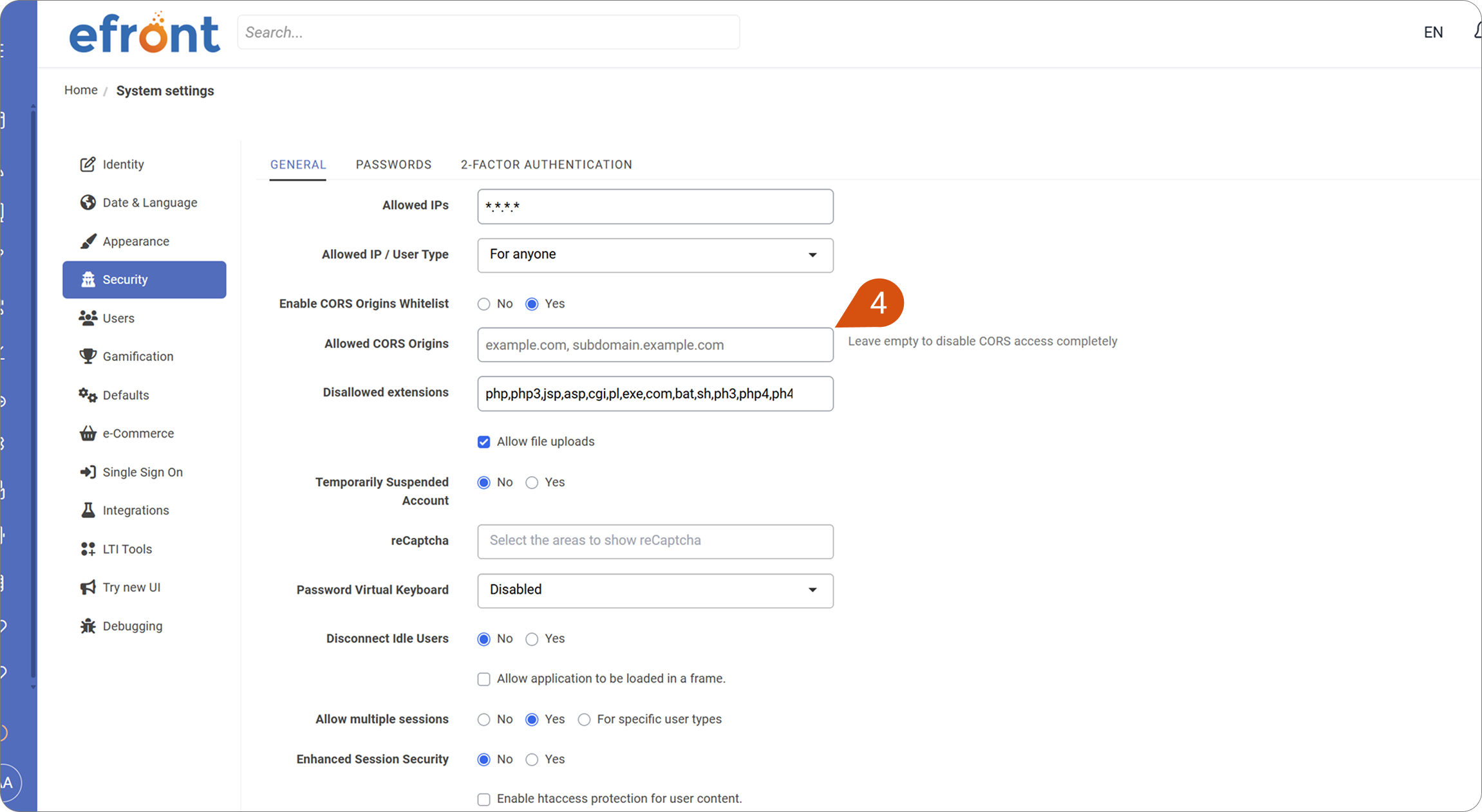Select Yes for Enable CORS Origins Whitelist
This screenshot has height=812, width=1482.
tap(532, 304)
